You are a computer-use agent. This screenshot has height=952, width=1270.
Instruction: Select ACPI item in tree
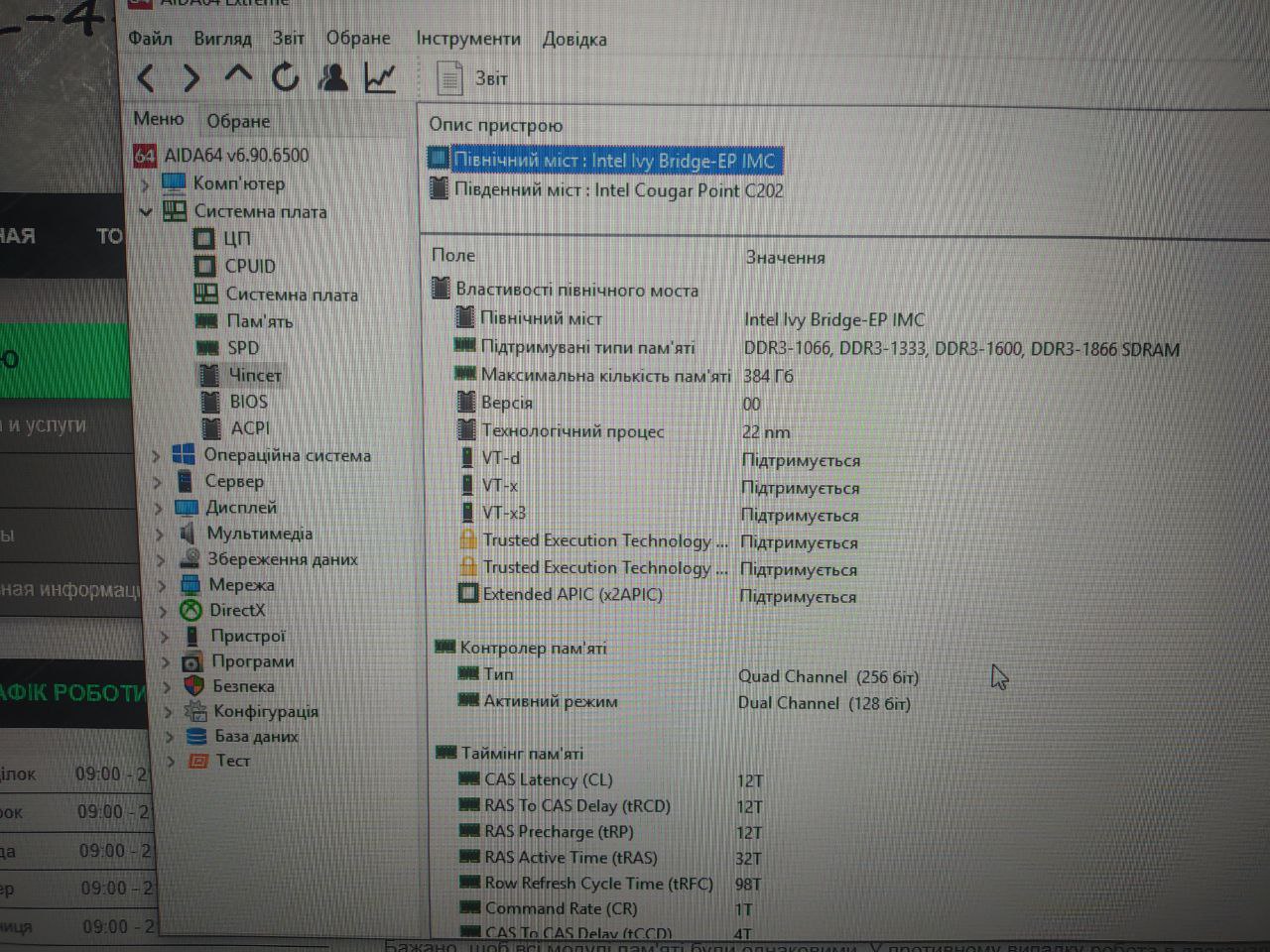(250, 428)
